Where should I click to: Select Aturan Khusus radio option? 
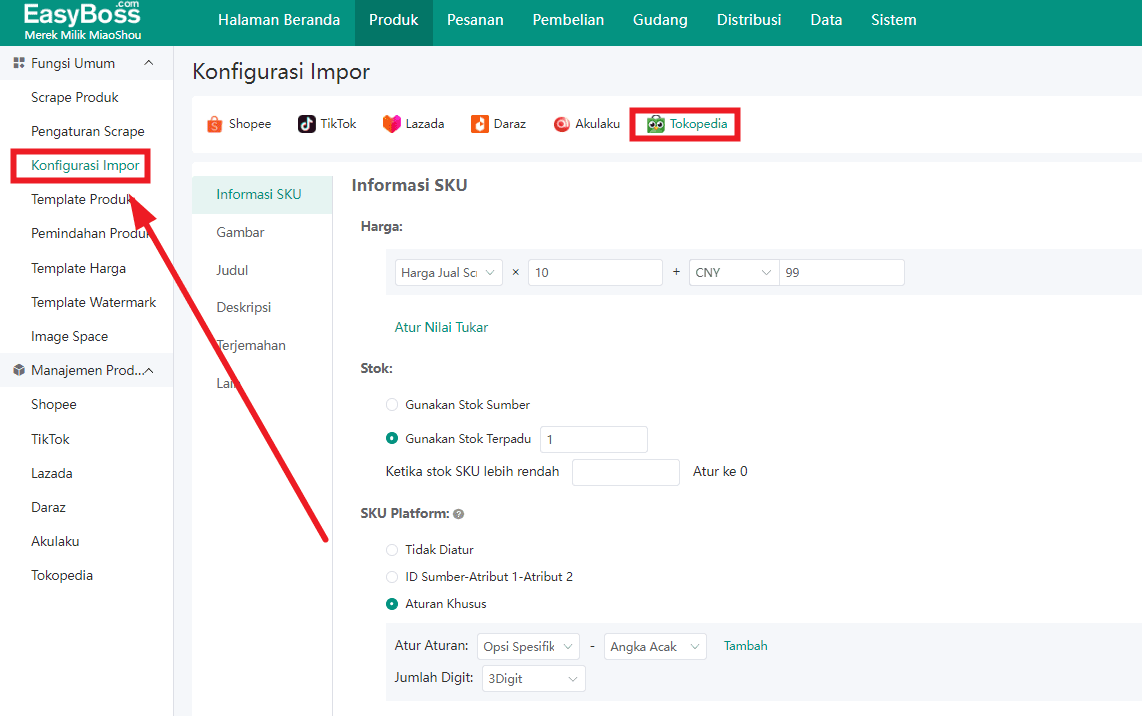[392, 604]
